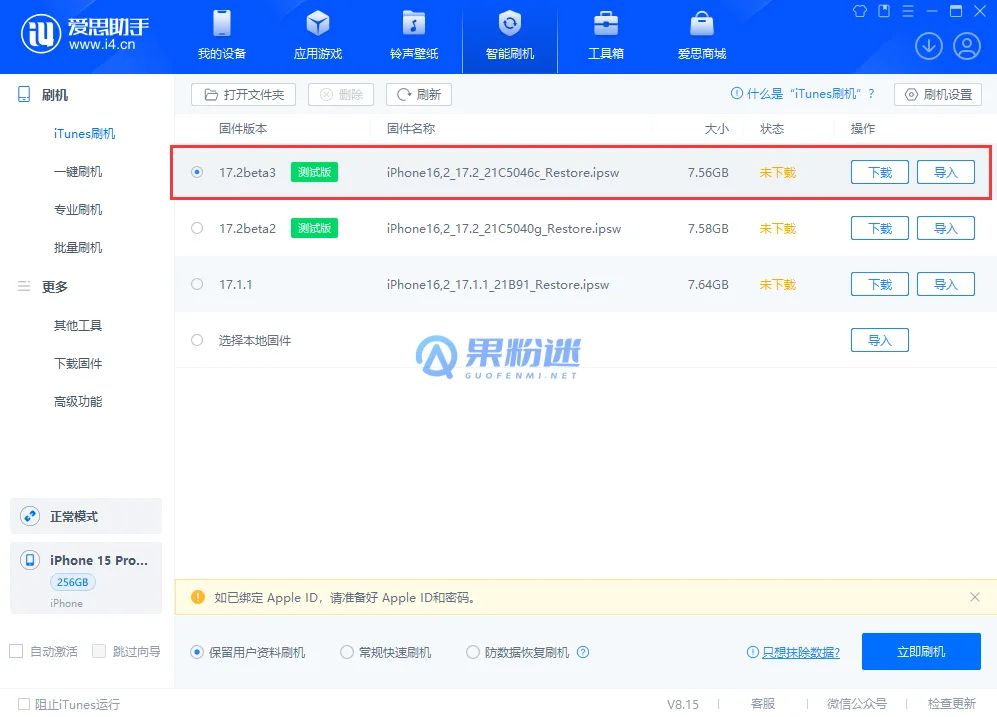The width and height of the screenshot is (997, 717).
Task: Click the 正常模式 mode icon
Action: pyautogui.click(x=29, y=516)
